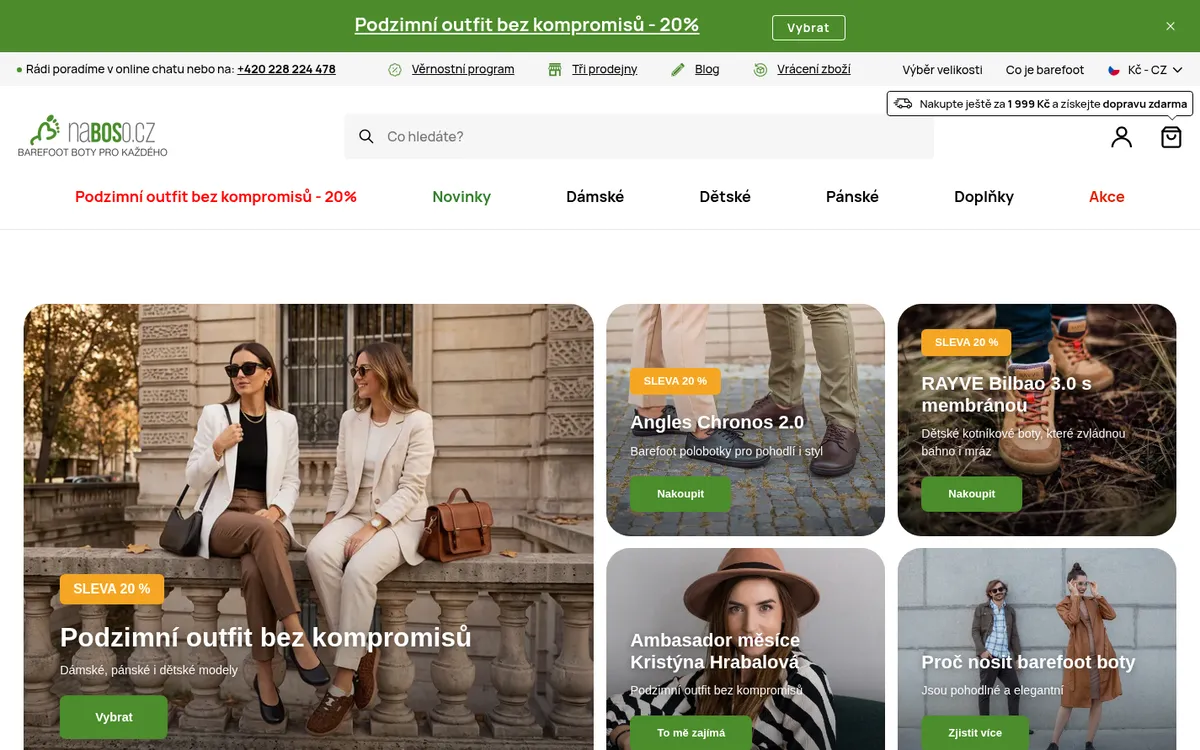
Task: Click the Věrnostní program percent icon
Action: (x=395, y=69)
